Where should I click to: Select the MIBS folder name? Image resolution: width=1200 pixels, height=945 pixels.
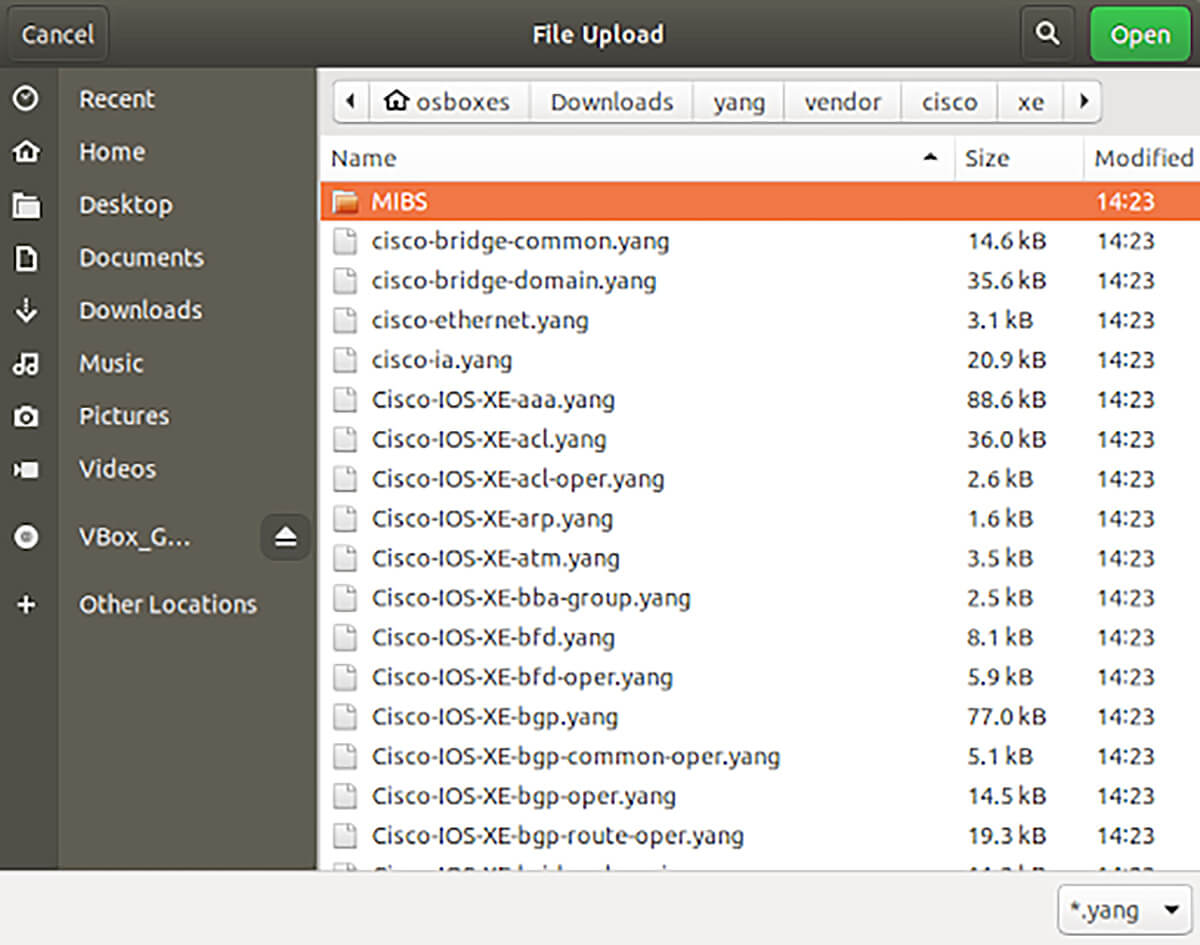click(x=399, y=202)
